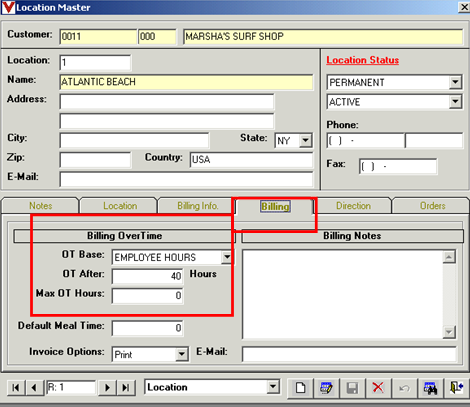Click the save disk icon
The width and height of the screenshot is (470, 407).
tap(352, 388)
